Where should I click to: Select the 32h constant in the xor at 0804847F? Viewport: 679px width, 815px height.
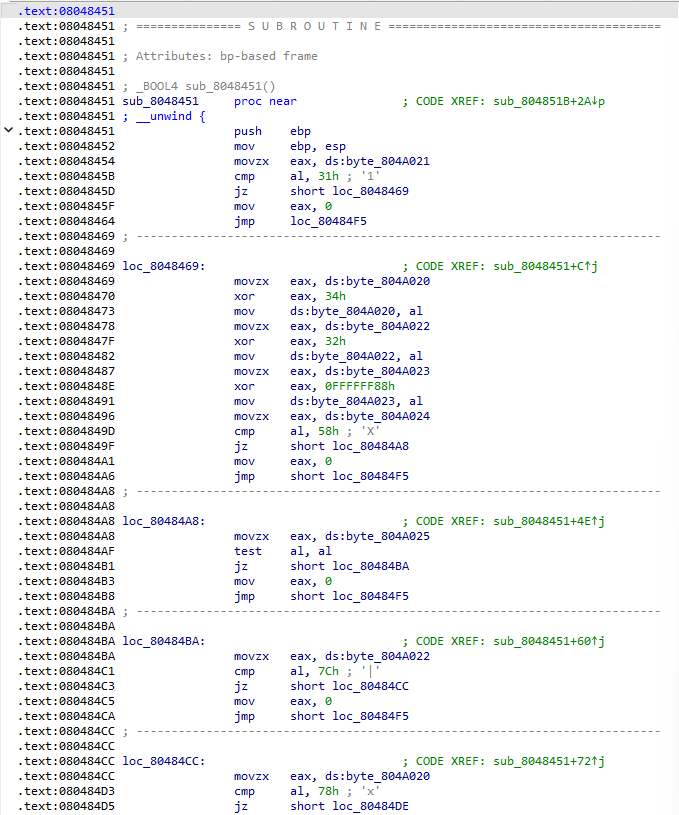[x=335, y=341]
